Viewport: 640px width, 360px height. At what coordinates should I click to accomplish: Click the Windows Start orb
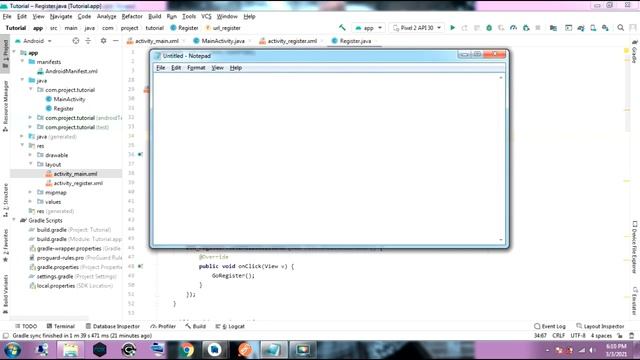click(13, 350)
